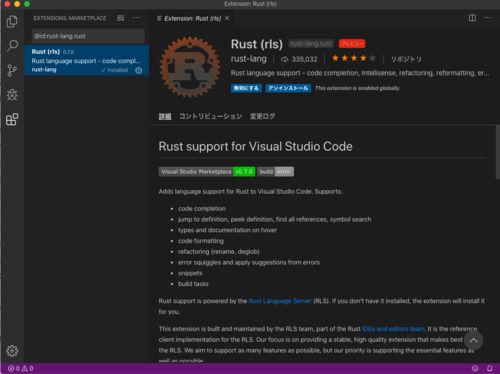Close the Extension: Rust (rls) tab

pos(227,18)
